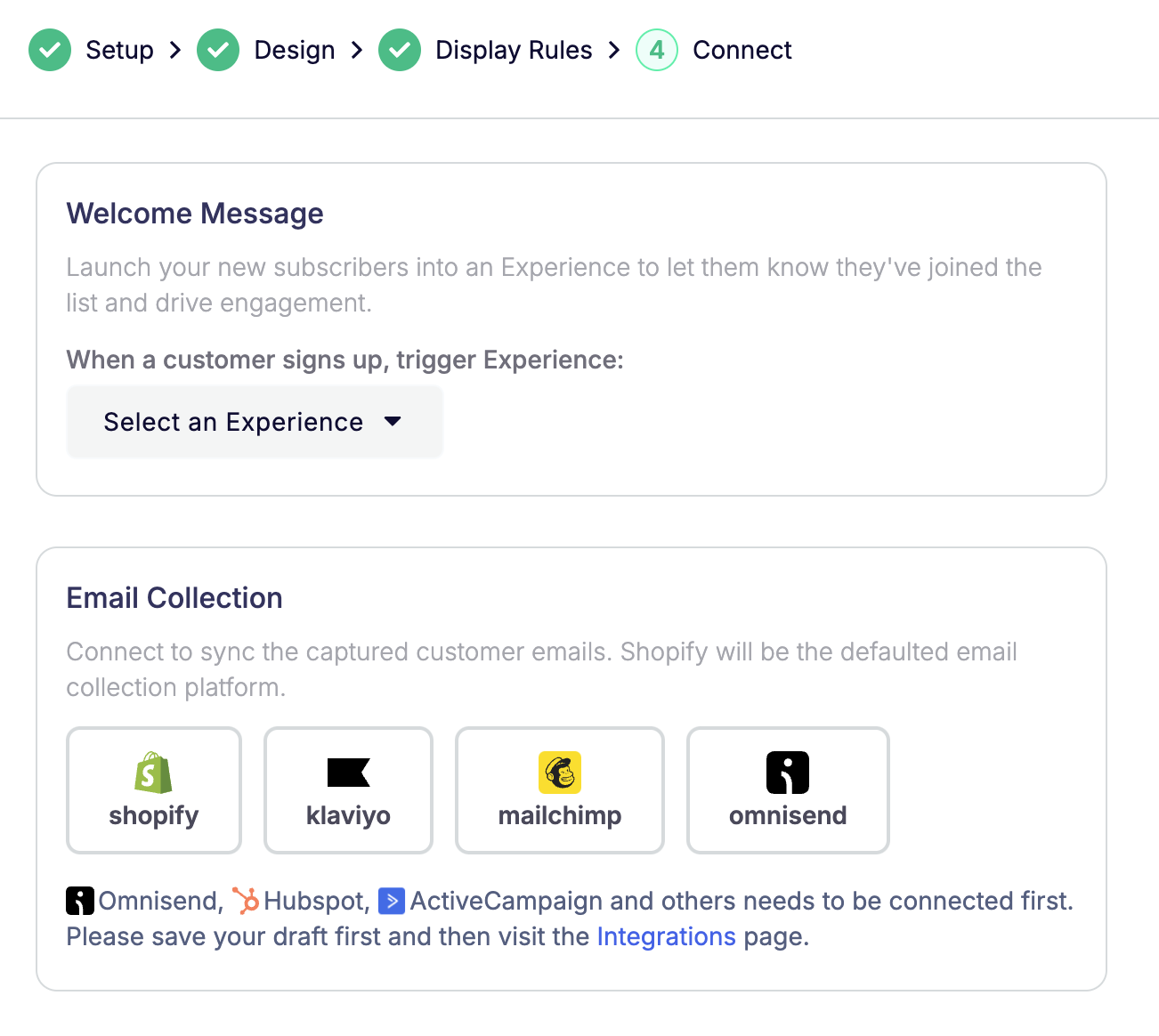Click the Email Collection section heading
Screen dimensions: 1159x1036
[174, 598]
